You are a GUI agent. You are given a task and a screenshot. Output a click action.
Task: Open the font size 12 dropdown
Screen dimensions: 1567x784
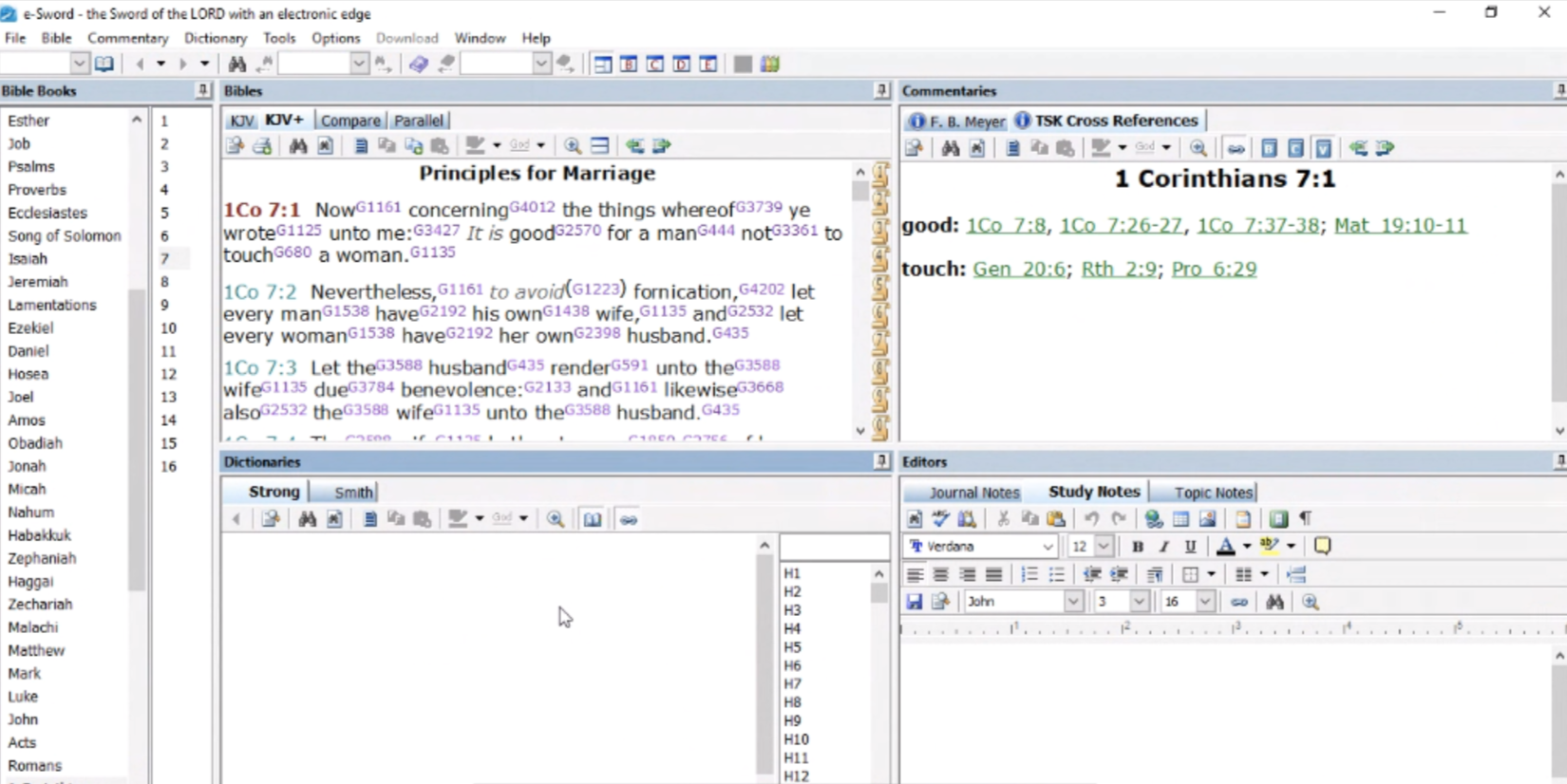[1103, 546]
